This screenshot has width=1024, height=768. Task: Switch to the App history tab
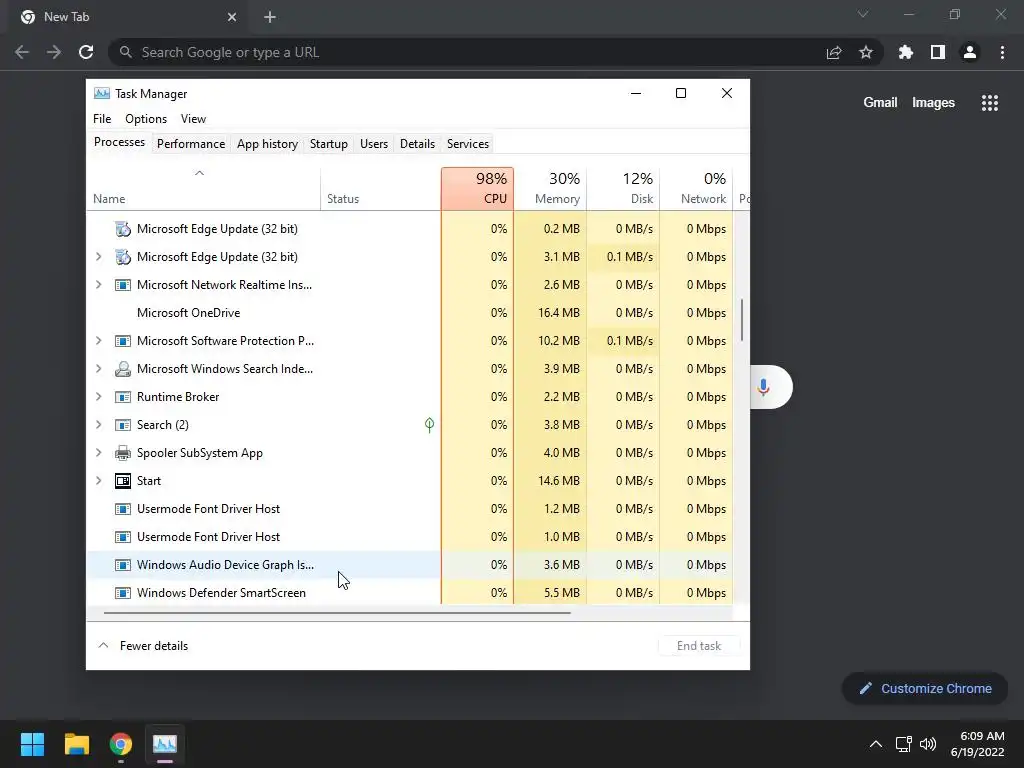click(267, 144)
